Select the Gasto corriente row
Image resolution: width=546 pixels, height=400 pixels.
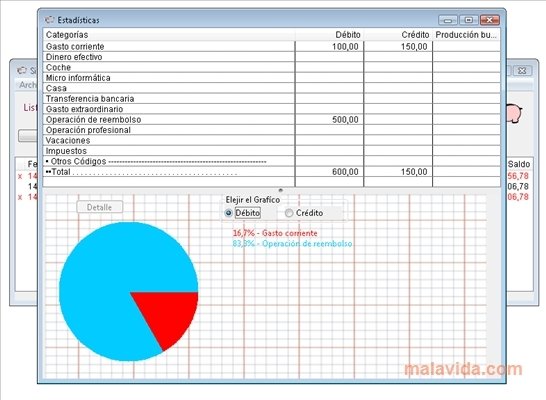[x=272, y=46]
